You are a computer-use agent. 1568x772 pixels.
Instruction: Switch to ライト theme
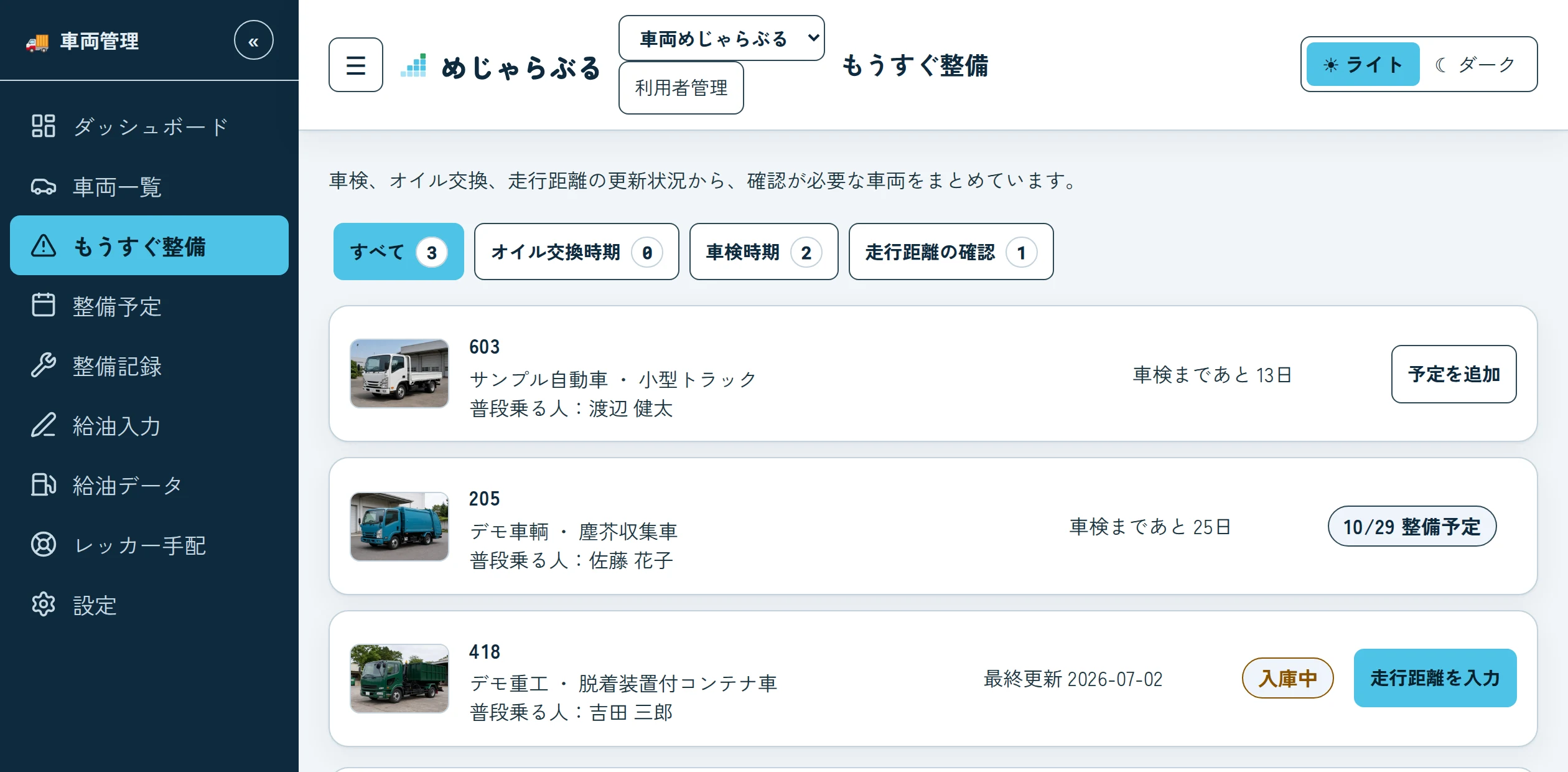[x=1363, y=64]
